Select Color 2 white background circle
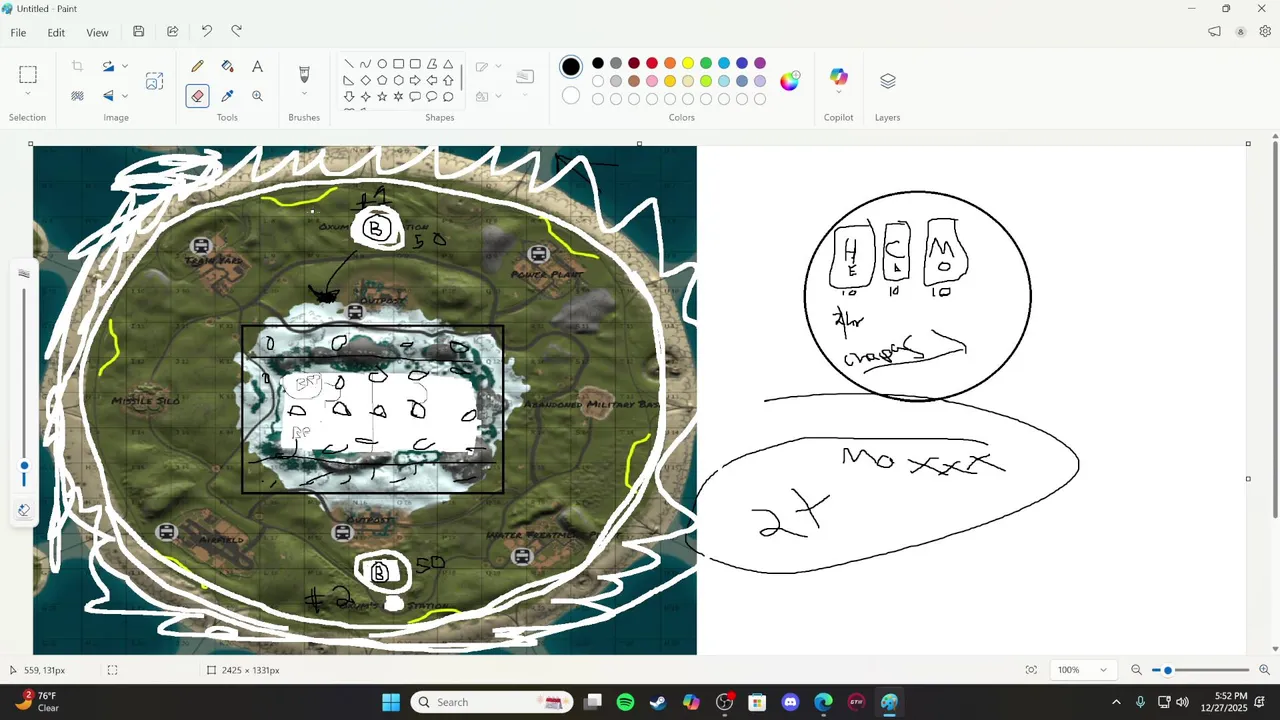The height and width of the screenshot is (720, 1280). pos(571,96)
